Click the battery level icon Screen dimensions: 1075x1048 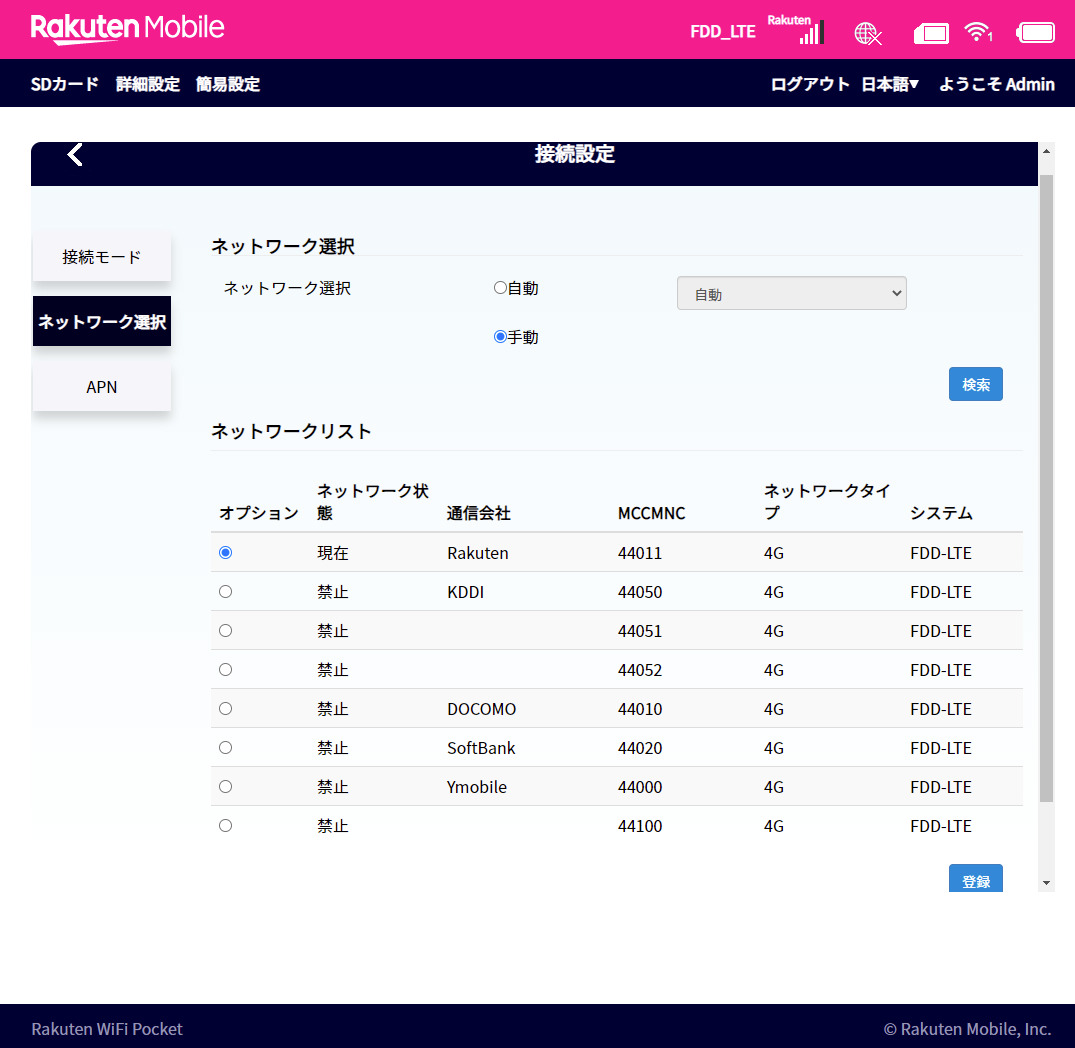[x=1036, y=33]
